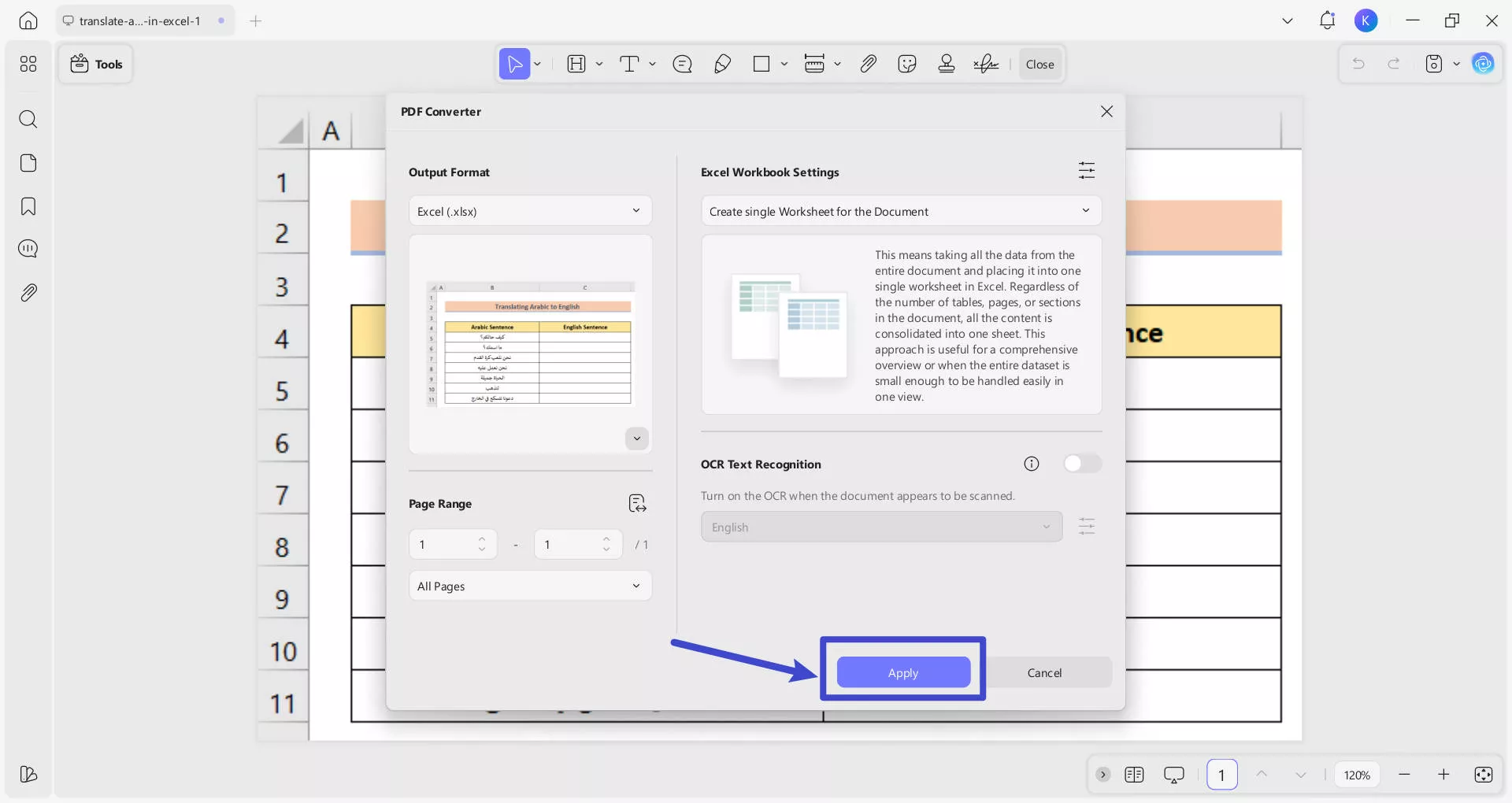Click the Undo arrow icon

pos(1358,64)
